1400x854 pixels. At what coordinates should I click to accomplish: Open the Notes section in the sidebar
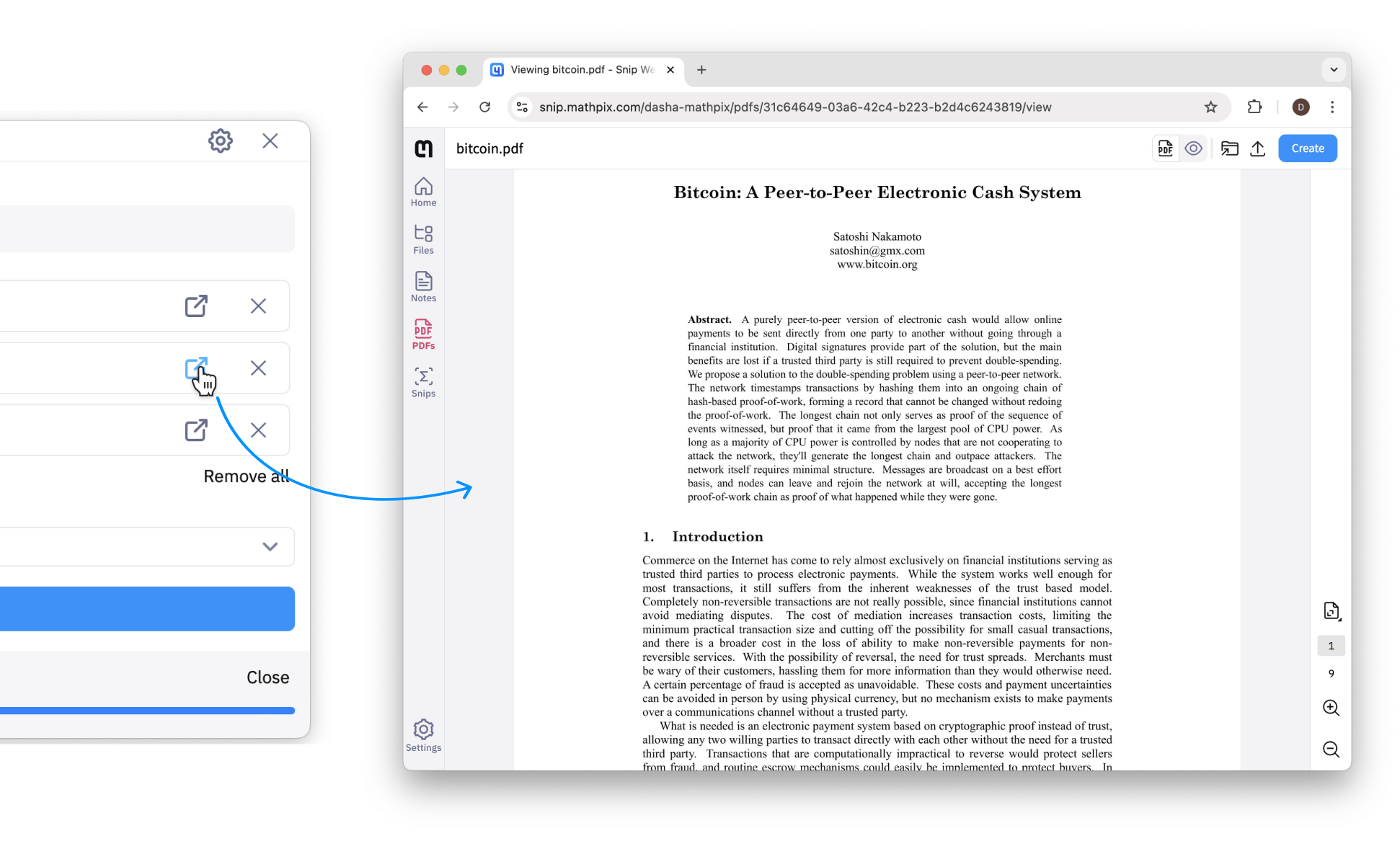(423, 285)
